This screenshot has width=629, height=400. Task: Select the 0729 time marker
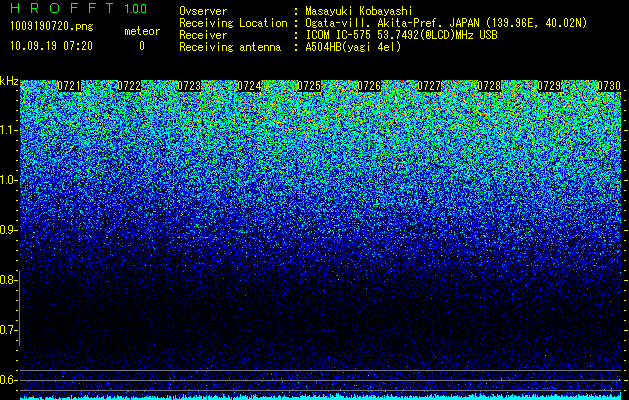549,86
